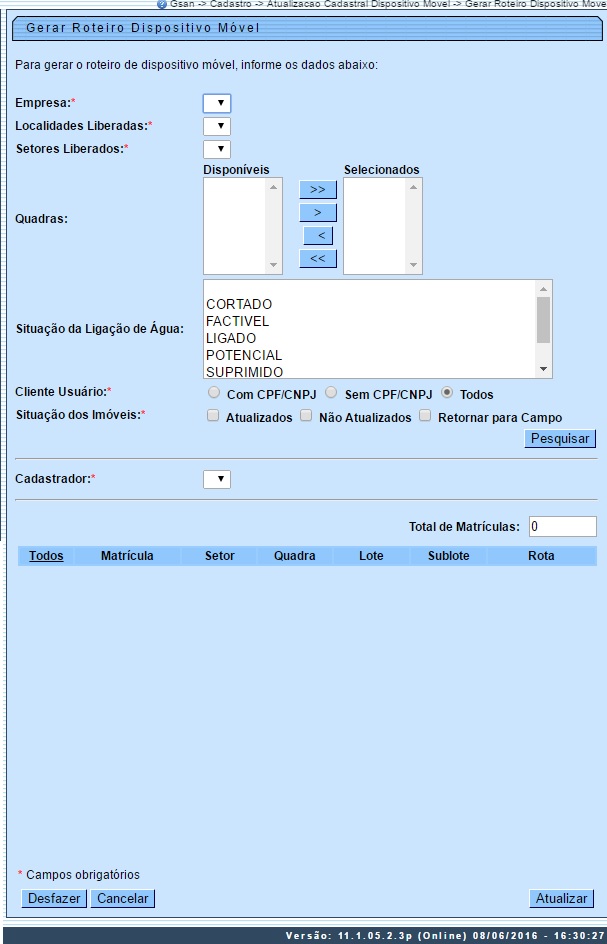
Task: Check the Retornar para Campo checkbox
Action: (425, 415)
